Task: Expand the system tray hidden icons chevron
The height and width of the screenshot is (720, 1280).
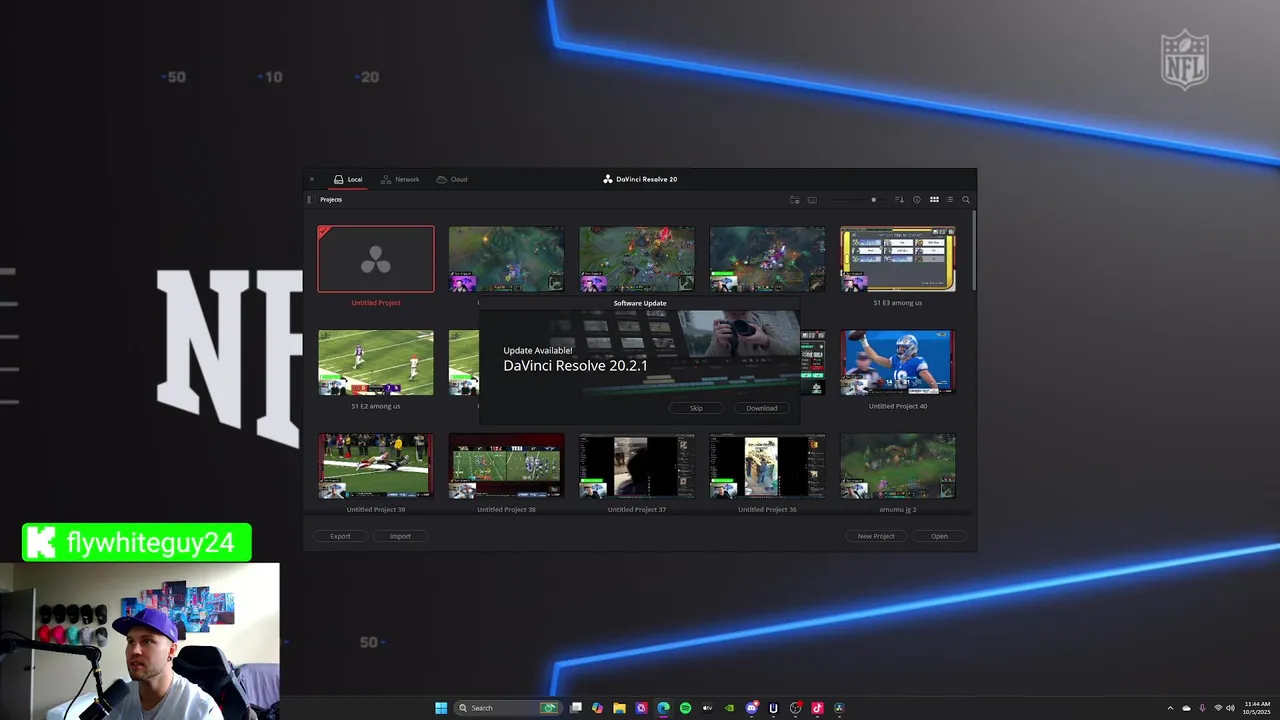Action: tap(1170, 708)
